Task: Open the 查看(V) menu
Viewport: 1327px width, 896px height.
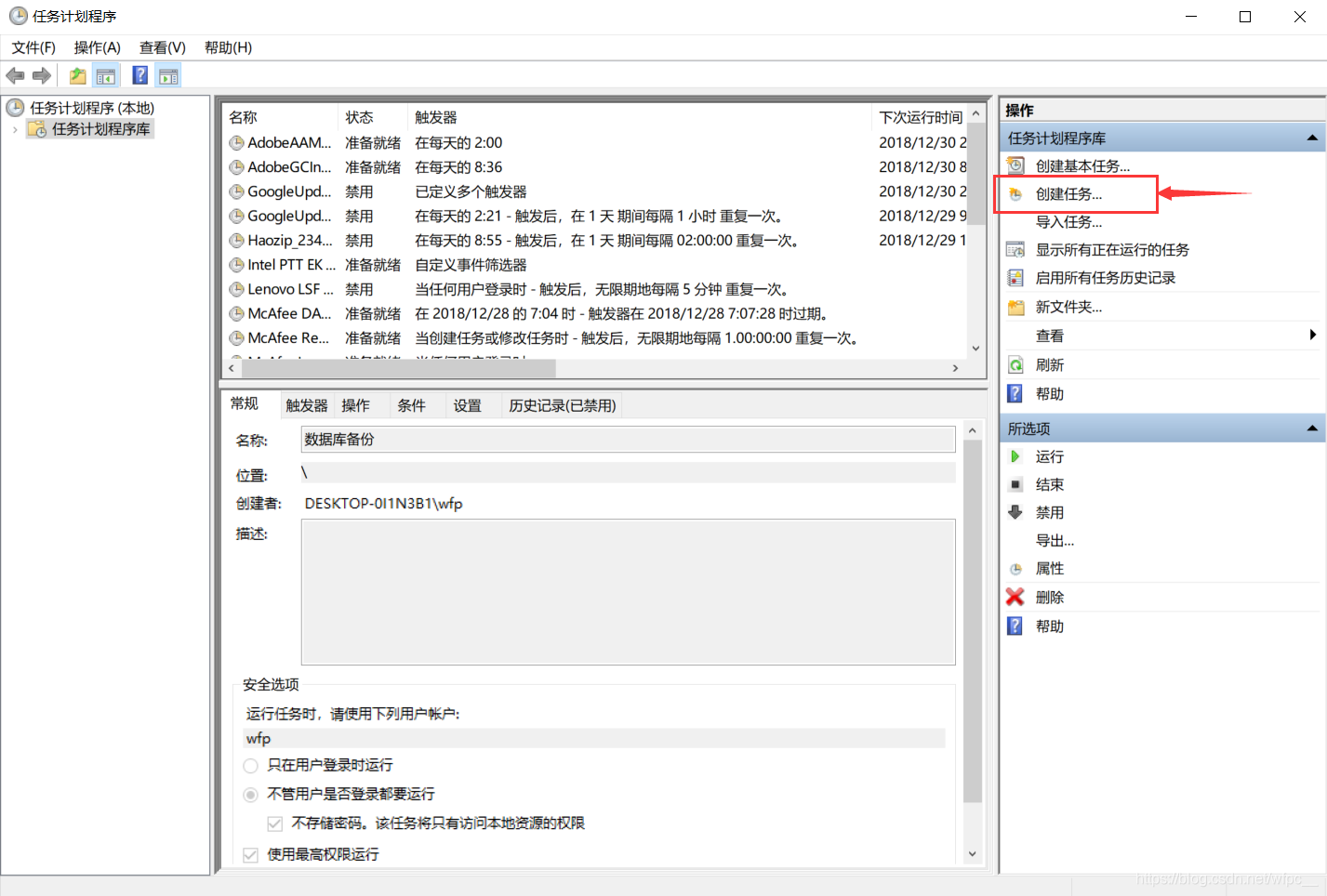Action: (x=163, y=48)
